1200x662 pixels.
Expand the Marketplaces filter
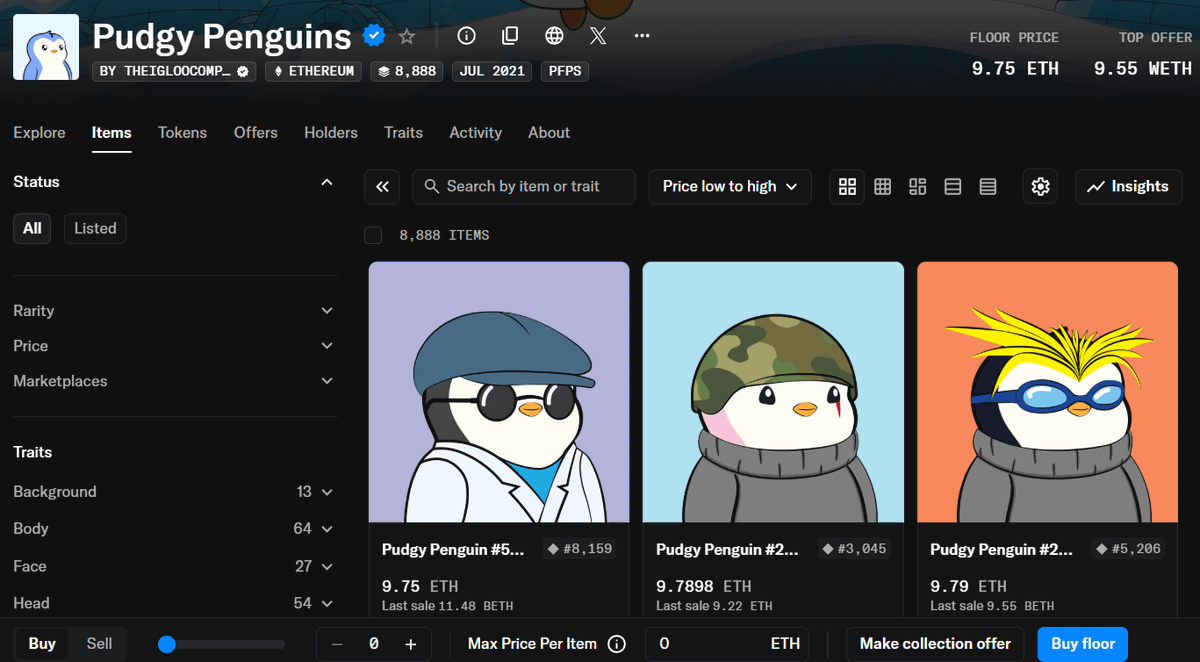(175, 381)
